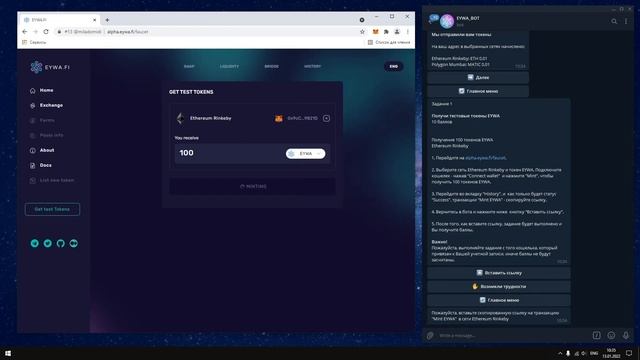Open the EYWA_BOT chat title
The width and height of the screenshot is (640, 360).
point(468,18)
